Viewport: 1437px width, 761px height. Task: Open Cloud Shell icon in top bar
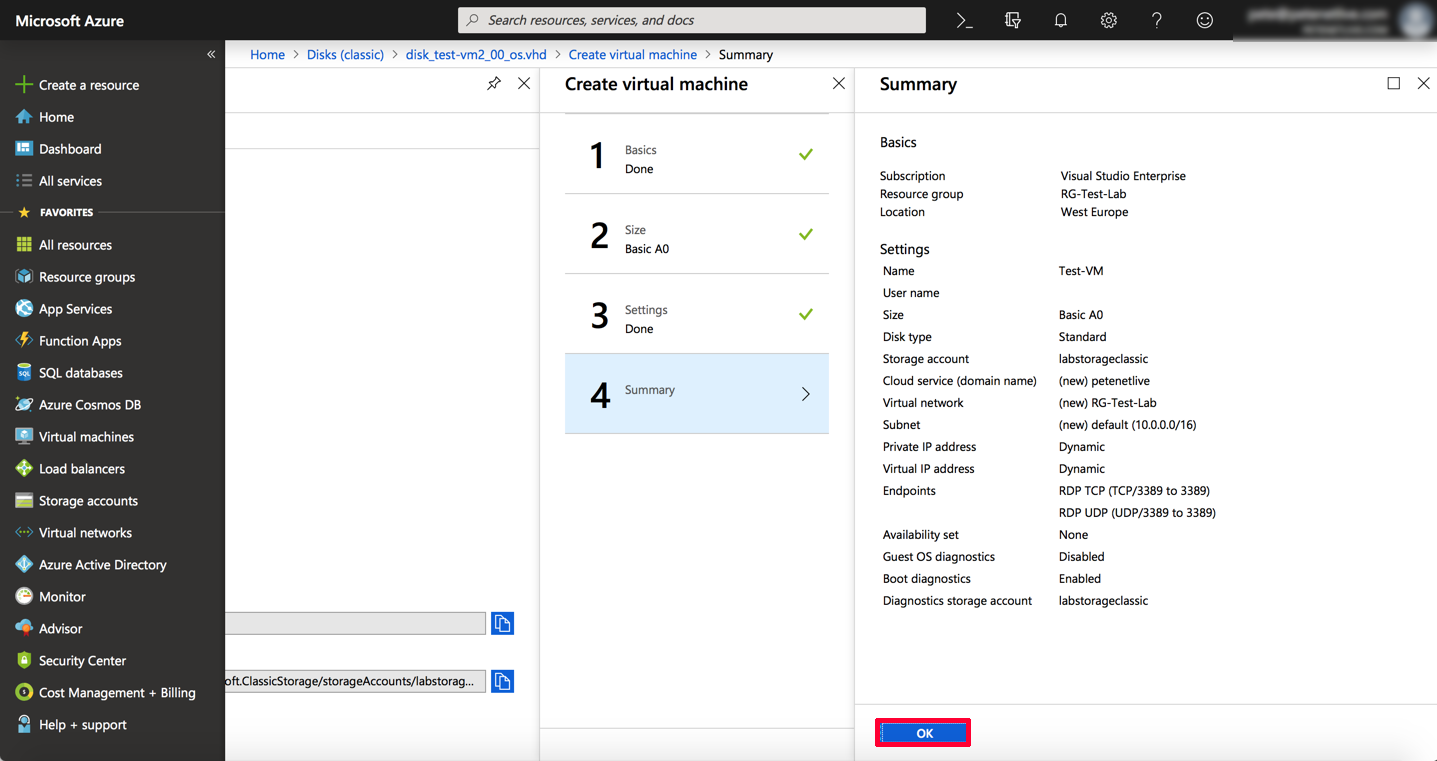(964, 20)
